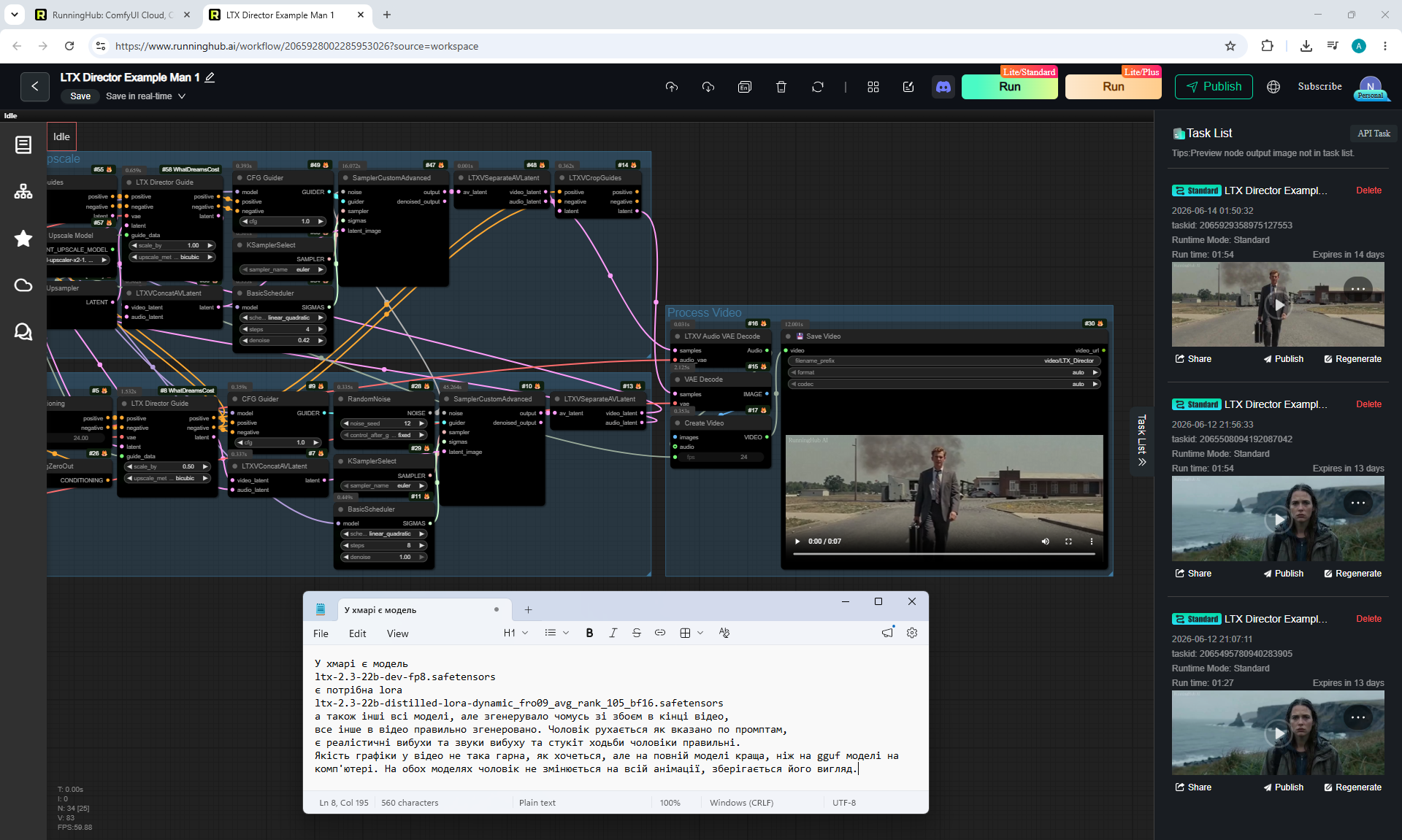The width and height of the screenshot is (1402, 840).
Task: Adjust the denoise 0.42 value in BasicScheduler
Action: click(283, 341)
